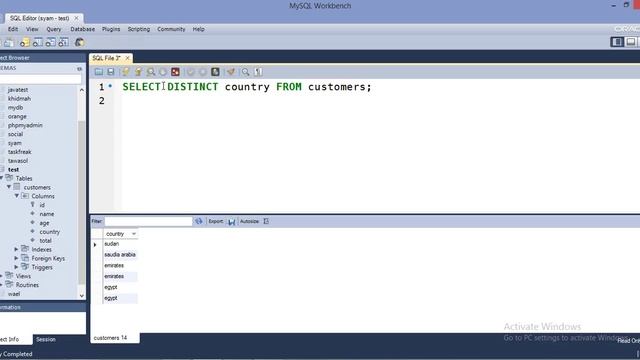The image size is (640, 360).
Task: Click the schema list scroll-up arrow
Action: [82, 90]
